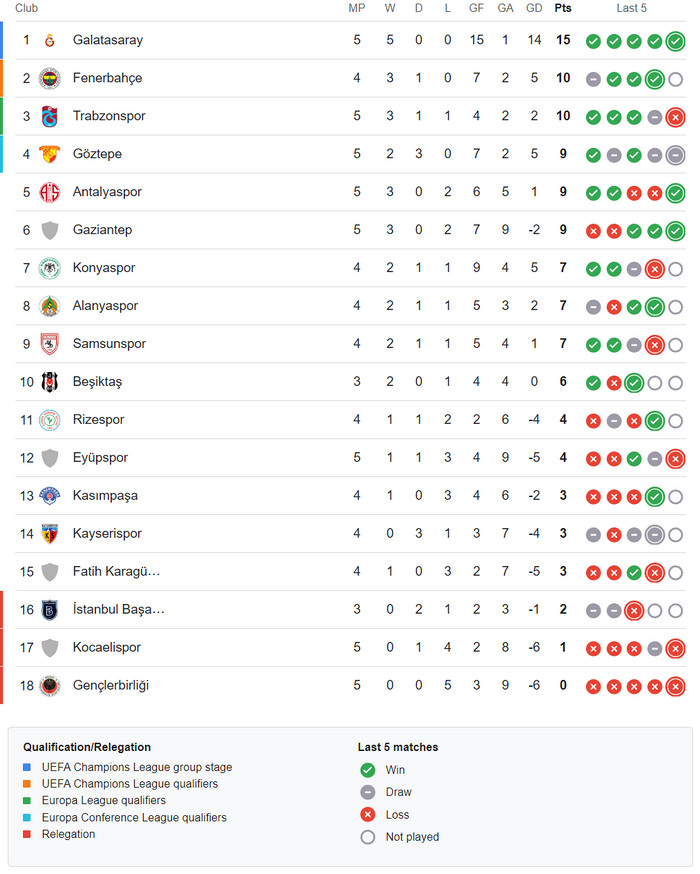Click the Antalyaspor club badge

50,192
